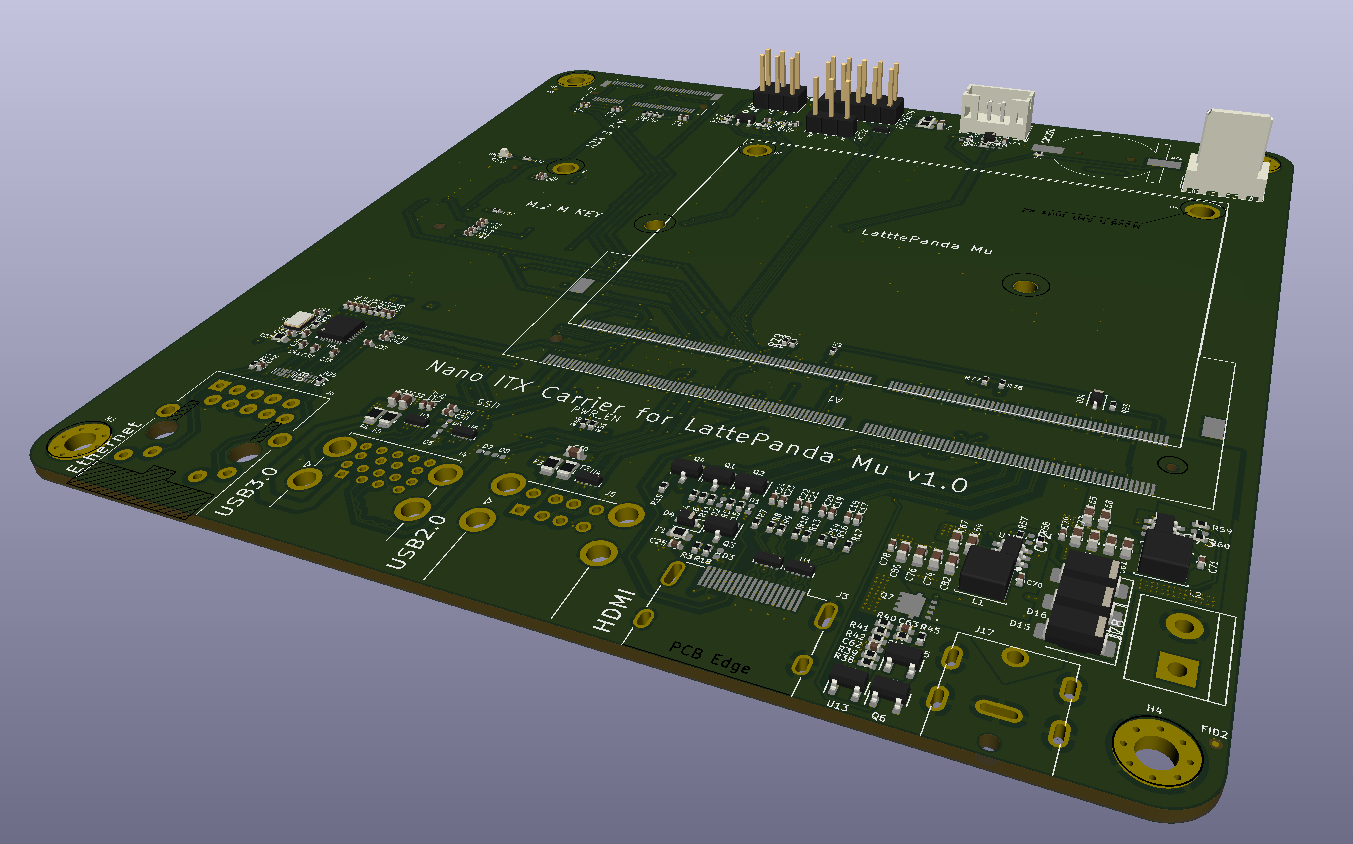Click the 'Ethernet' silkscreen label
1353x844 pixels.
tap(106, 447)
